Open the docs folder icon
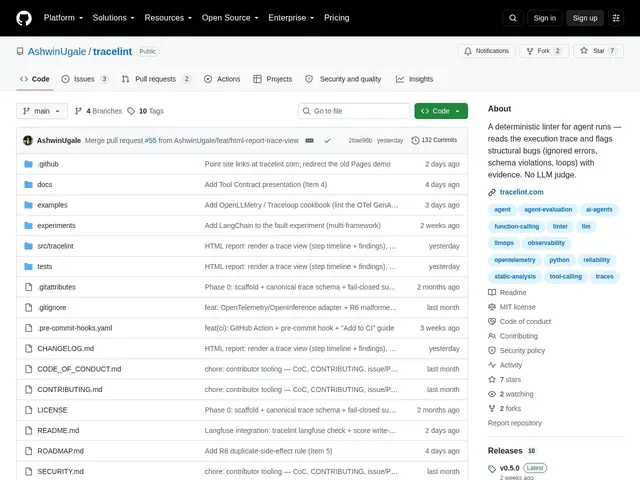This screenshot has width=640, height=480. 28,184
